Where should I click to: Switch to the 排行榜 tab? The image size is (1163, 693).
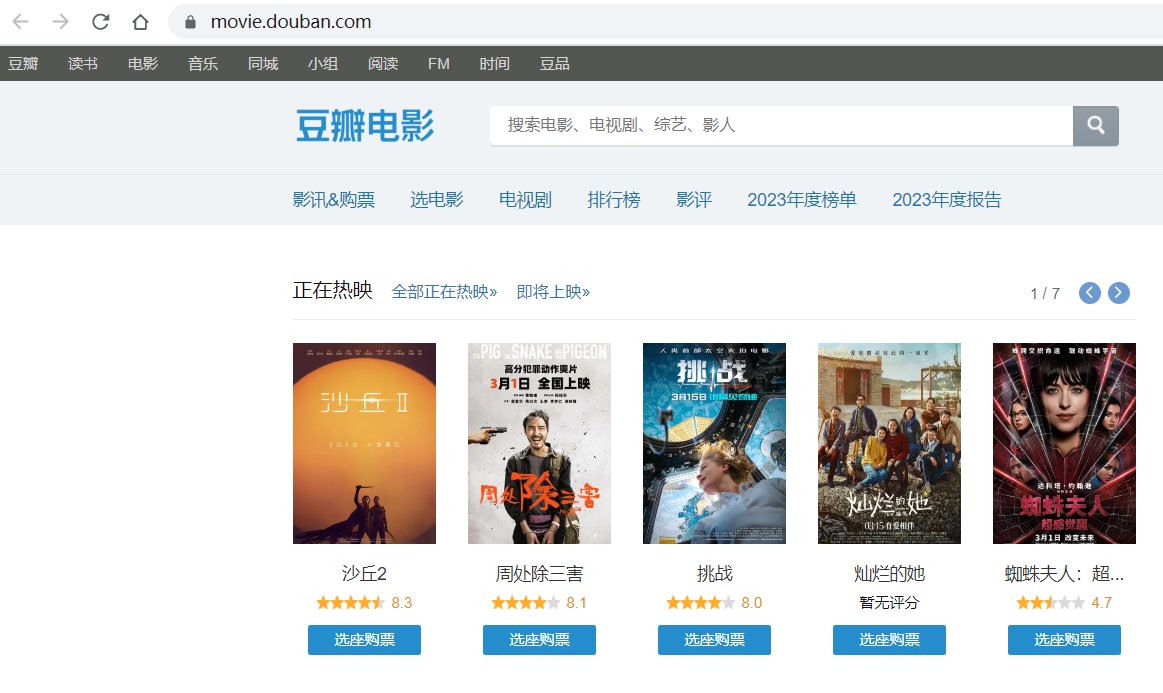(x=613, y=200)
